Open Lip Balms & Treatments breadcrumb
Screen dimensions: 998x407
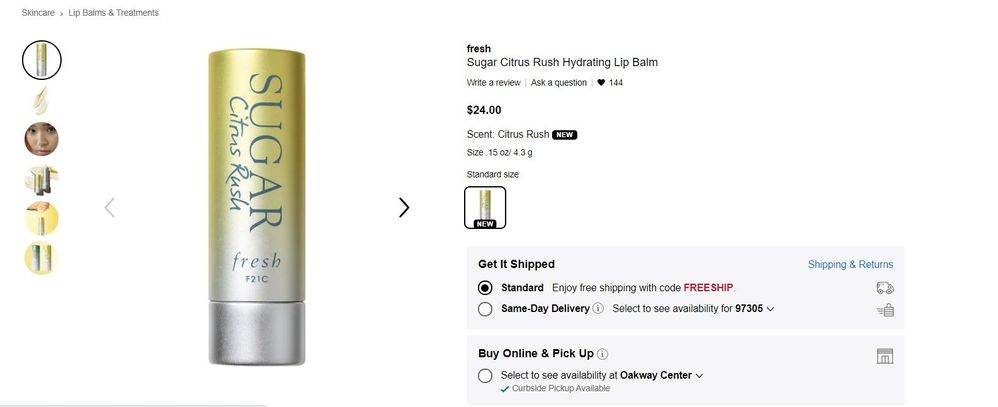point(113,13)
